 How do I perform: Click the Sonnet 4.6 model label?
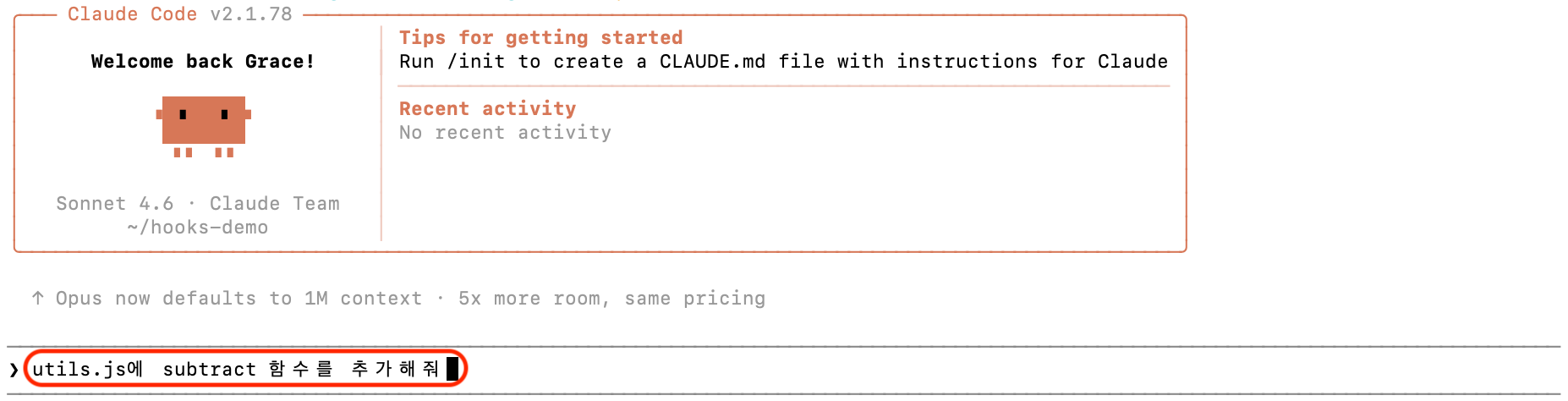[x=114, y=204]
